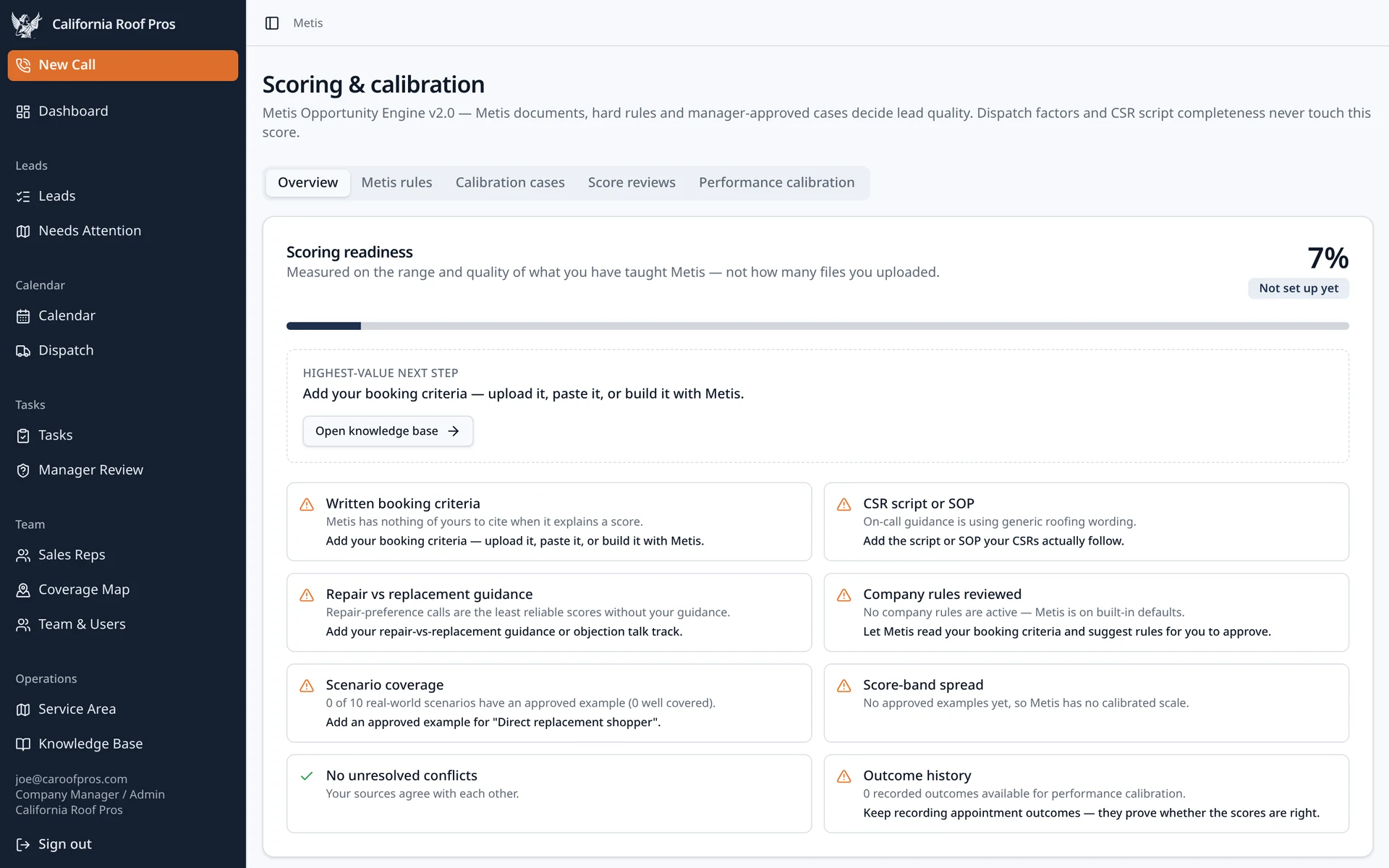Image resolution: width=1389 pixels, height=868 pixels.
Task: Click the Coverage Map pin icon
Action: click(23, 590)
